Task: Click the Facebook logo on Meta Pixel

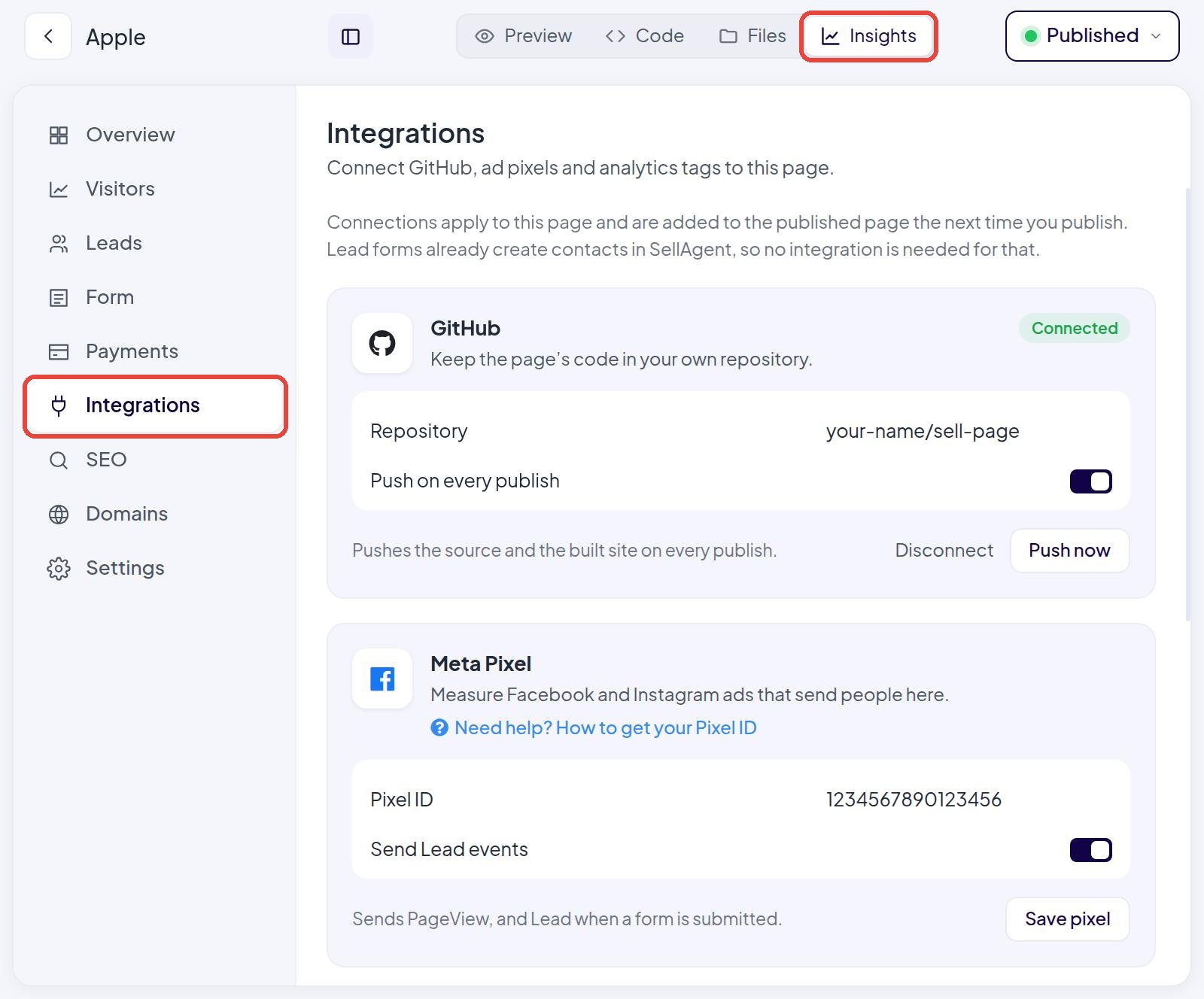Action: [x=382, y=679]
